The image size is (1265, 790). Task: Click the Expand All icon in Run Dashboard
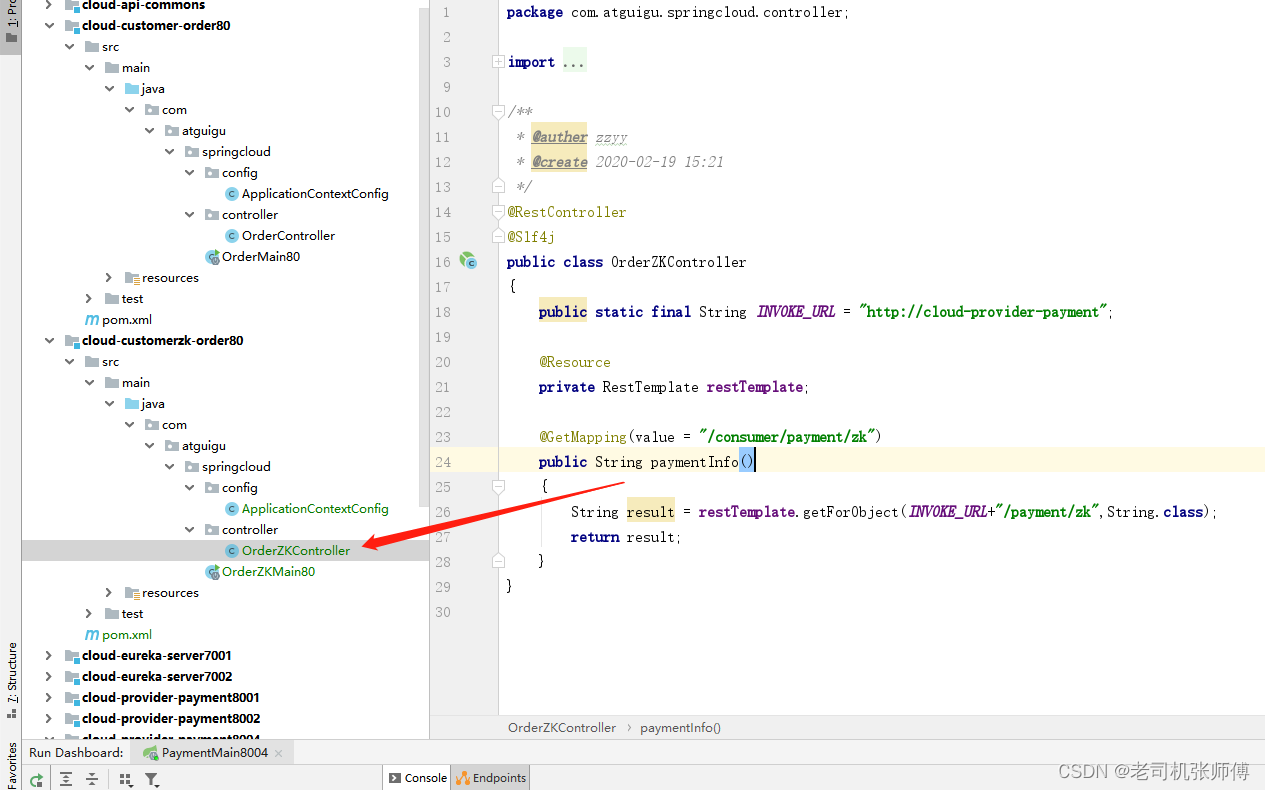[x=66, y=779]
